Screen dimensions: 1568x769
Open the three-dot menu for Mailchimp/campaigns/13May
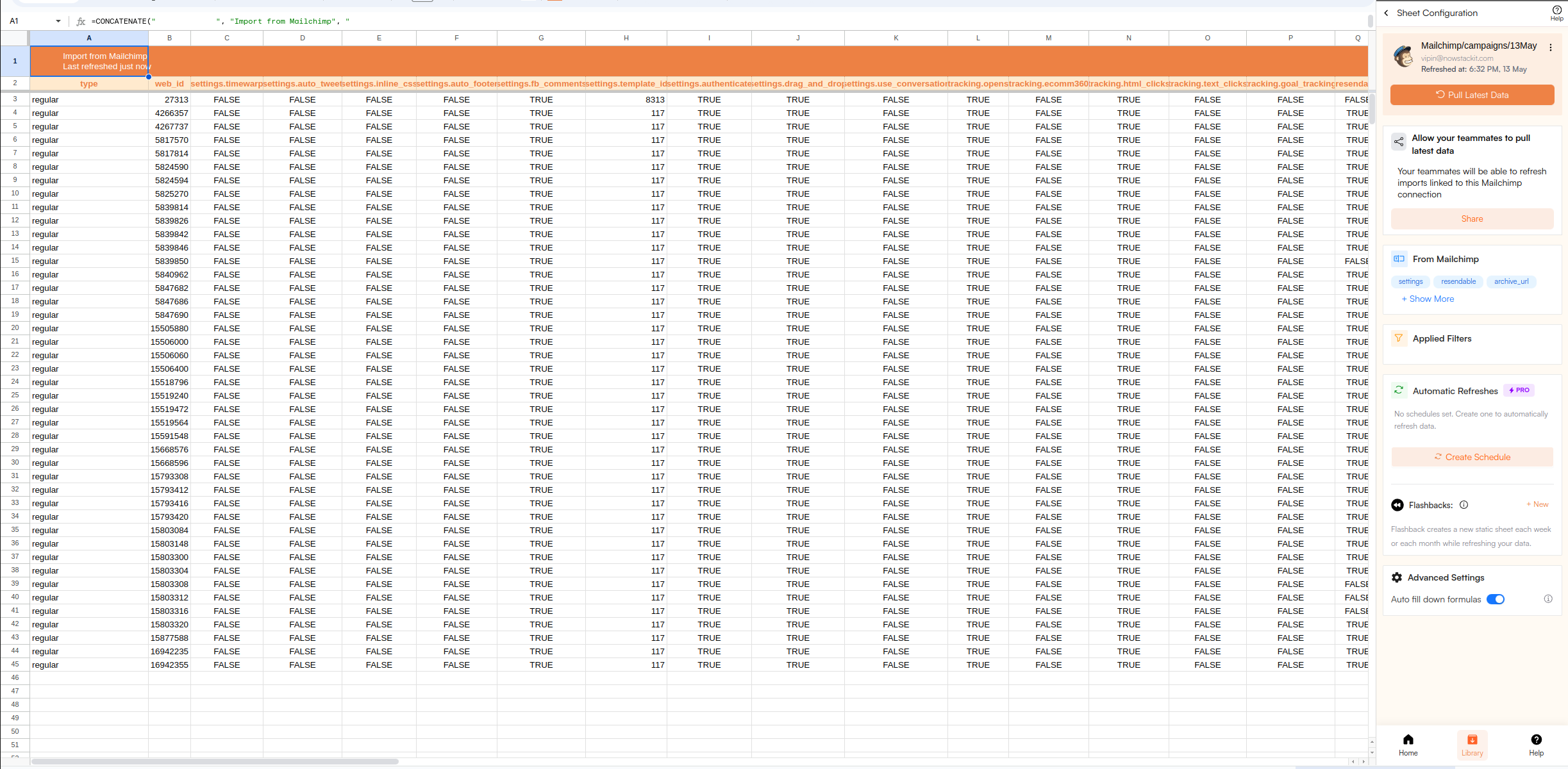[x=1550, y=47]
